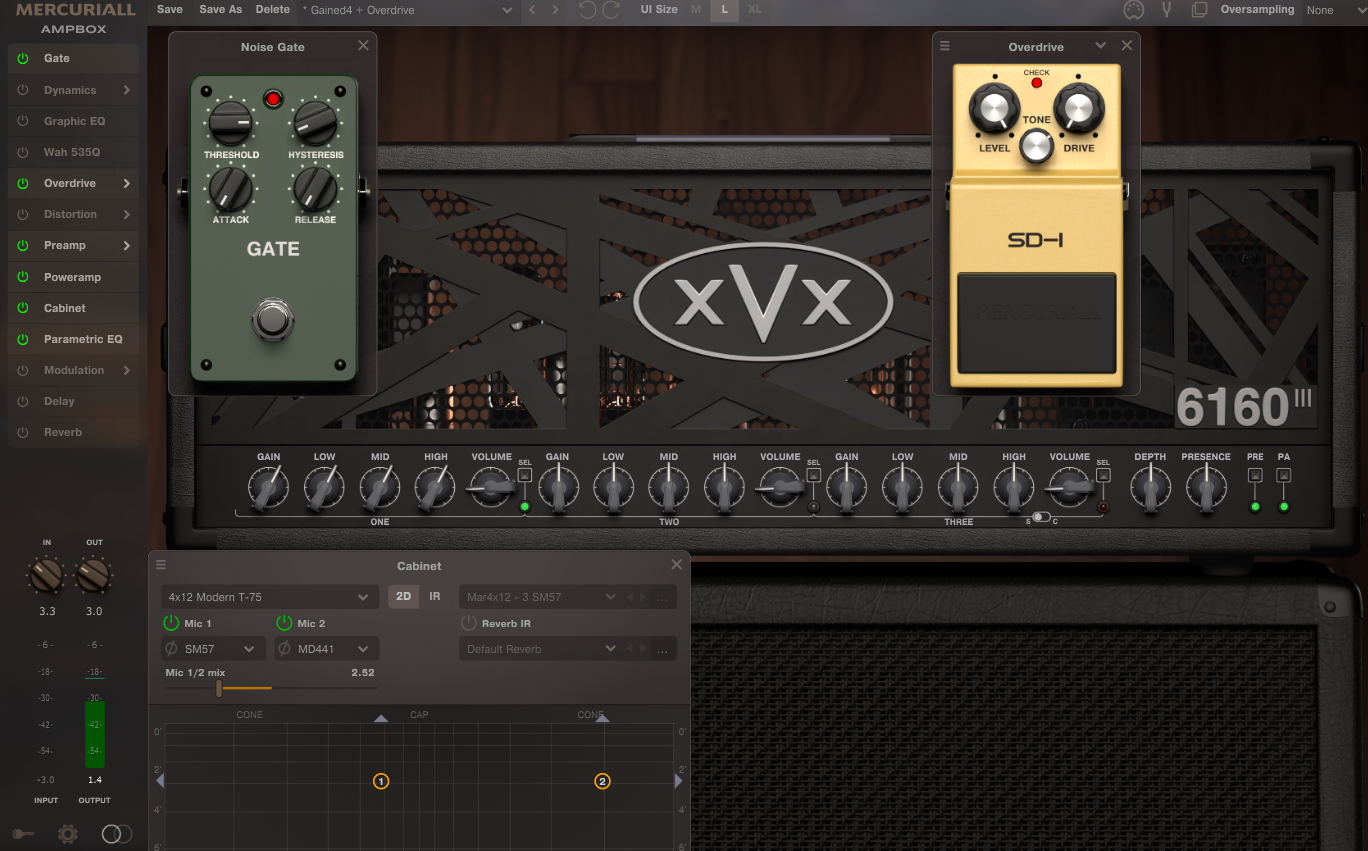Viewport: 1368px width, 851px height.
Task: Open the preset dropdown Gained4 + Overdrive
Action: [x=407, y=10]
